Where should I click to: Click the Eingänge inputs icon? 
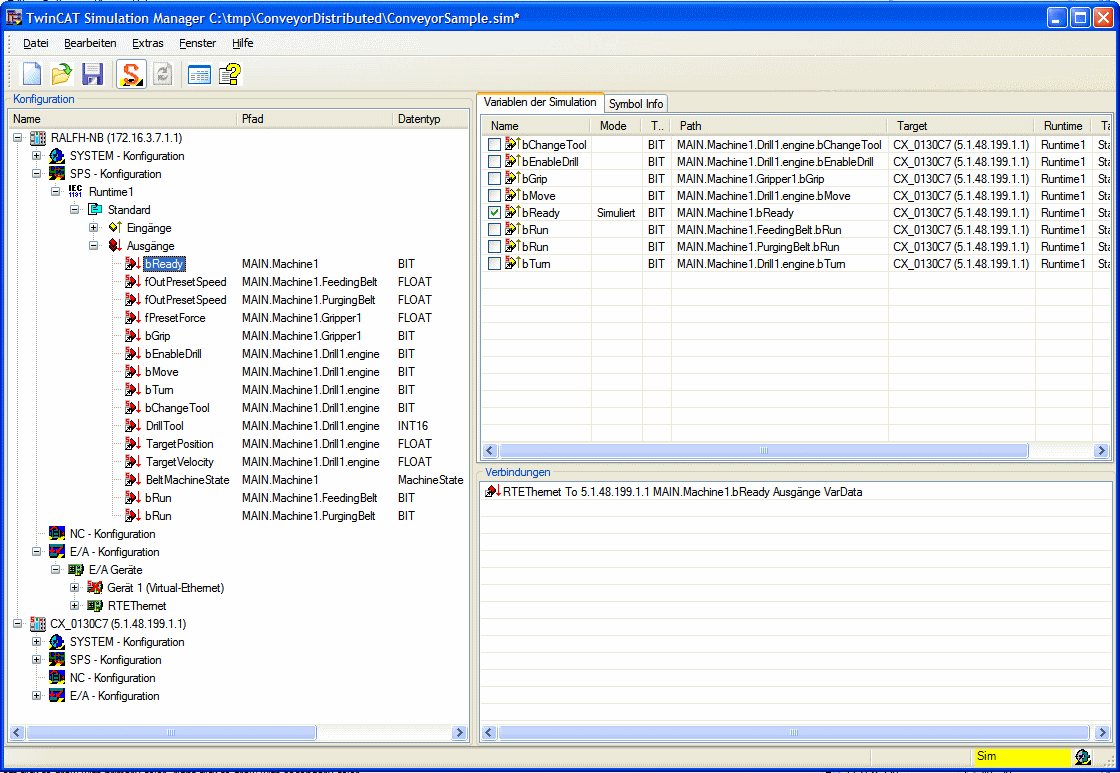tap(114, 228)
